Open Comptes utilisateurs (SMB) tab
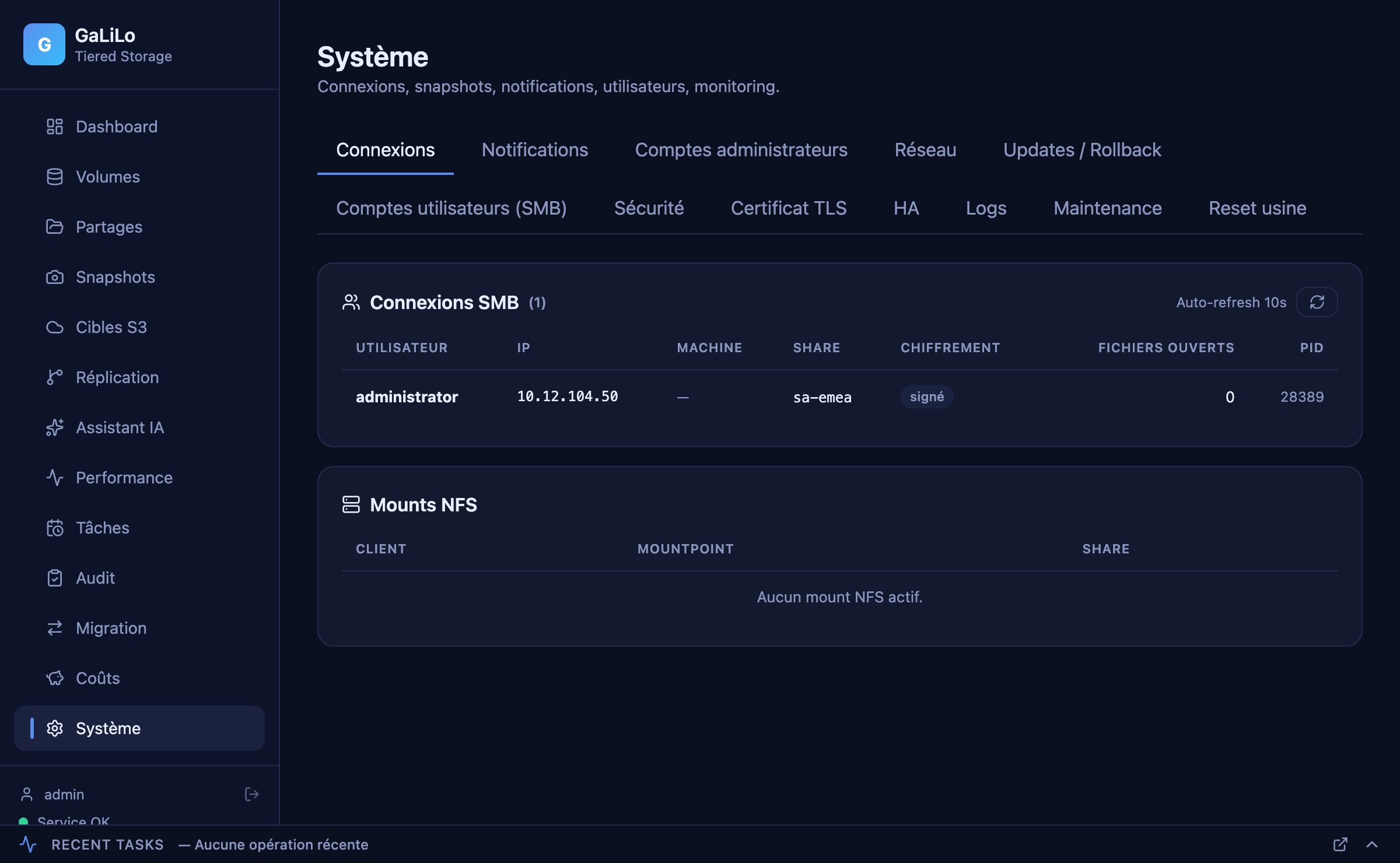The width and height of the screenshot is (1400, 863). pyautogui.click(x=452, y=208)
